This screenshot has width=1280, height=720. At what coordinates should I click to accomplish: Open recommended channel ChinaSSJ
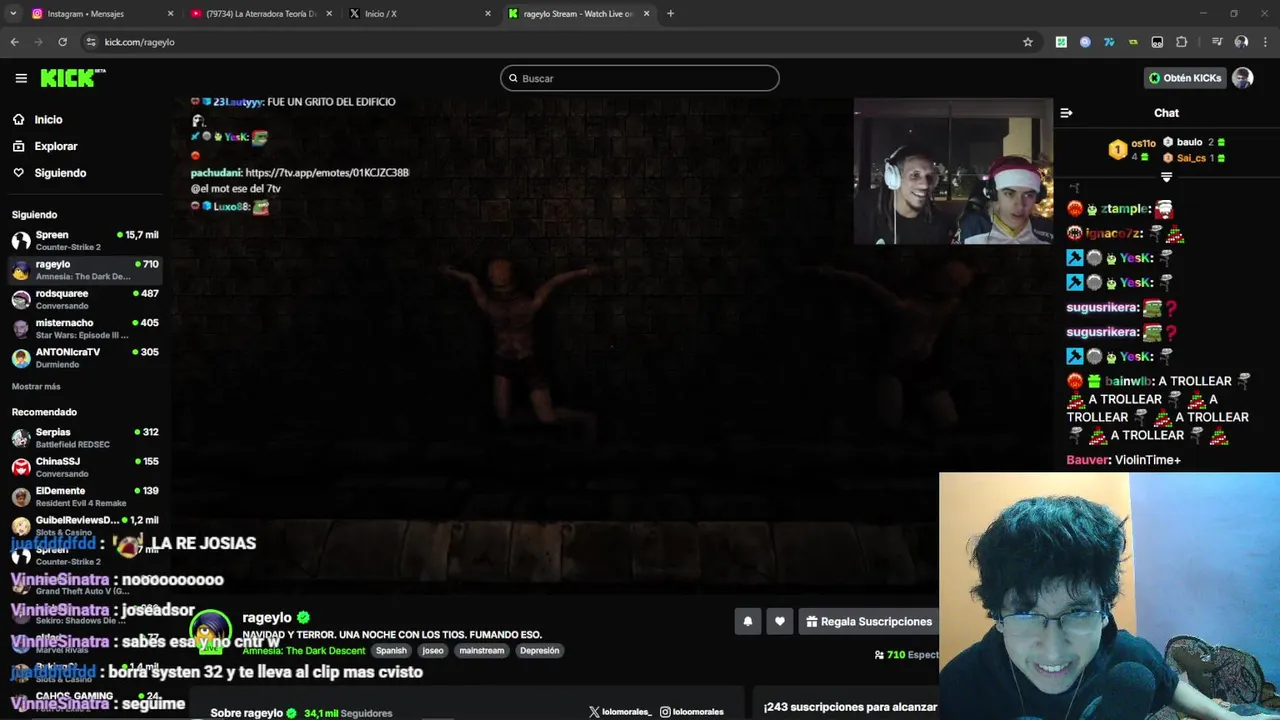click(85, 467)
